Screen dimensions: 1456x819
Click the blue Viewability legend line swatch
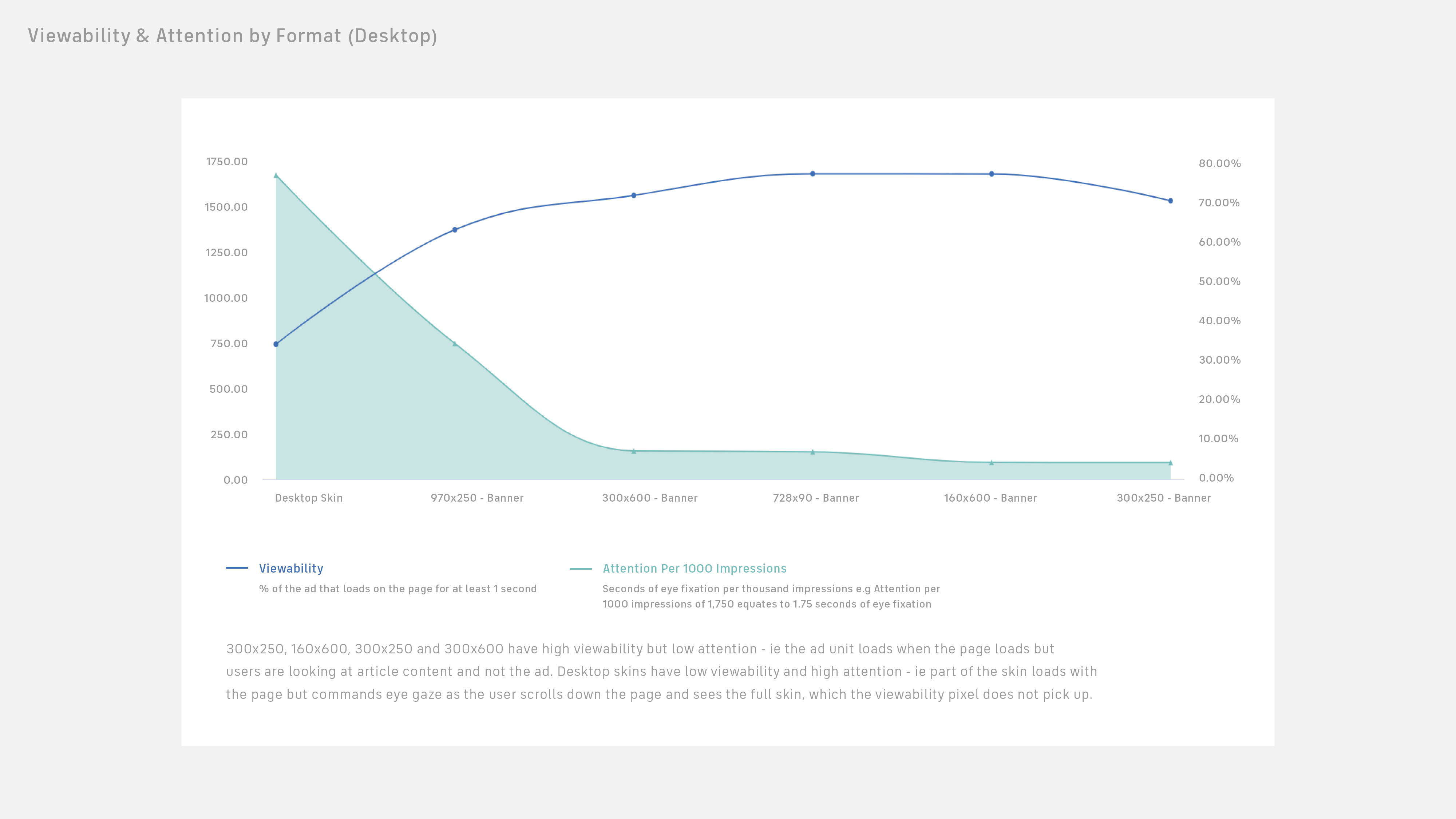tap(237, 568)
